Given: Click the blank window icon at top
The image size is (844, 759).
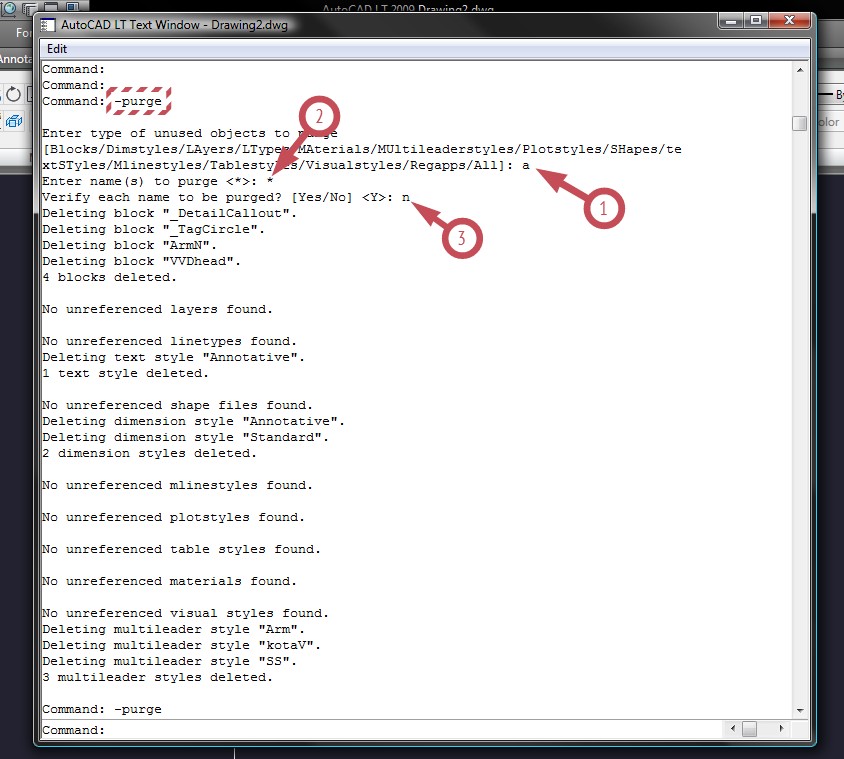Looking at the screenshot, I should pos(51,6).
